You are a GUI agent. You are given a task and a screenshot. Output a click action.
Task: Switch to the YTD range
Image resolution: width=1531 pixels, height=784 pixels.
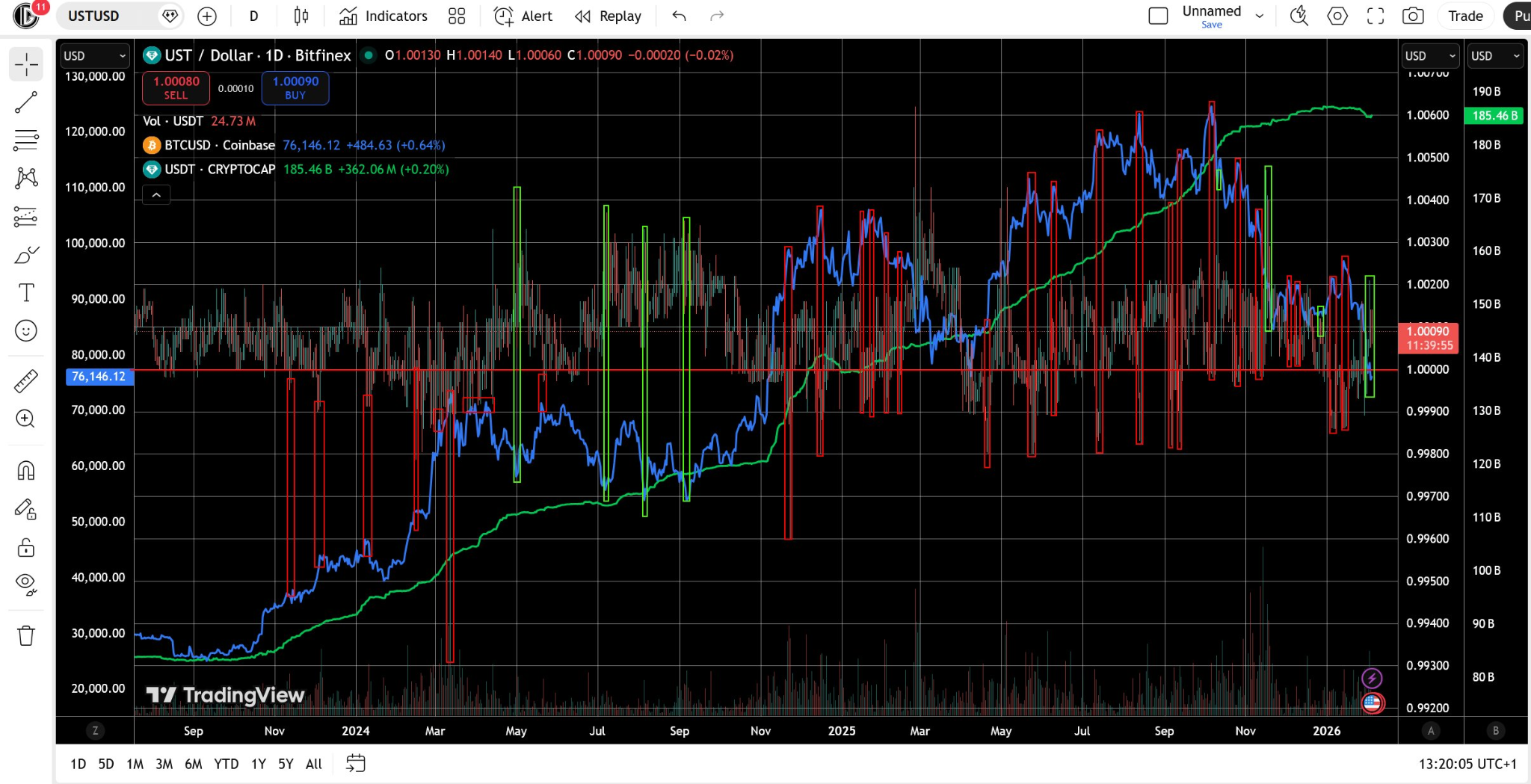(226, 764)
